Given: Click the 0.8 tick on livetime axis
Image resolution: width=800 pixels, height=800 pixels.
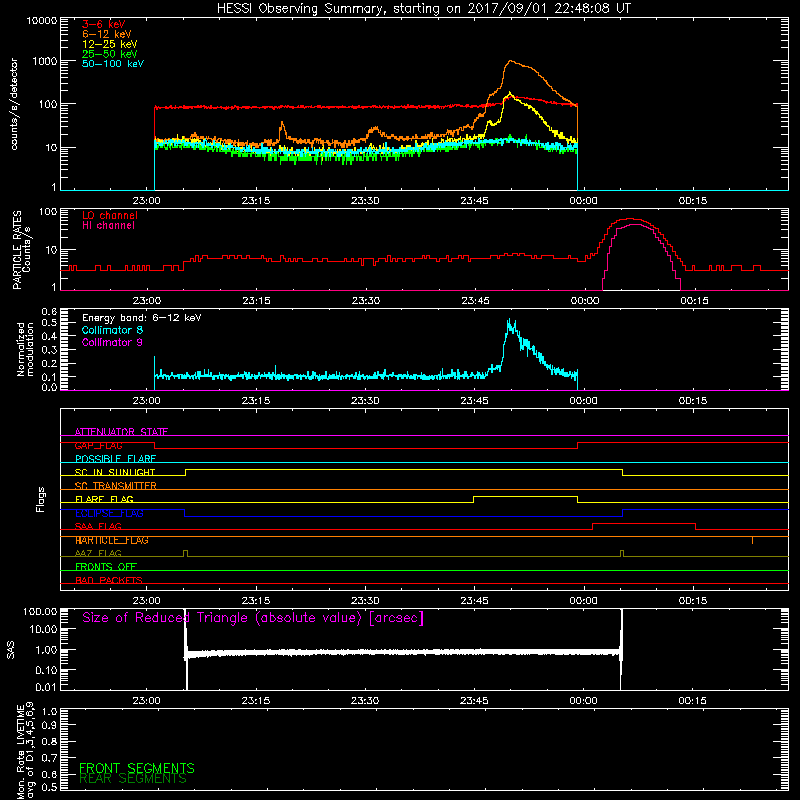Looking at the screenshot, I should click(x=49, y=741).
